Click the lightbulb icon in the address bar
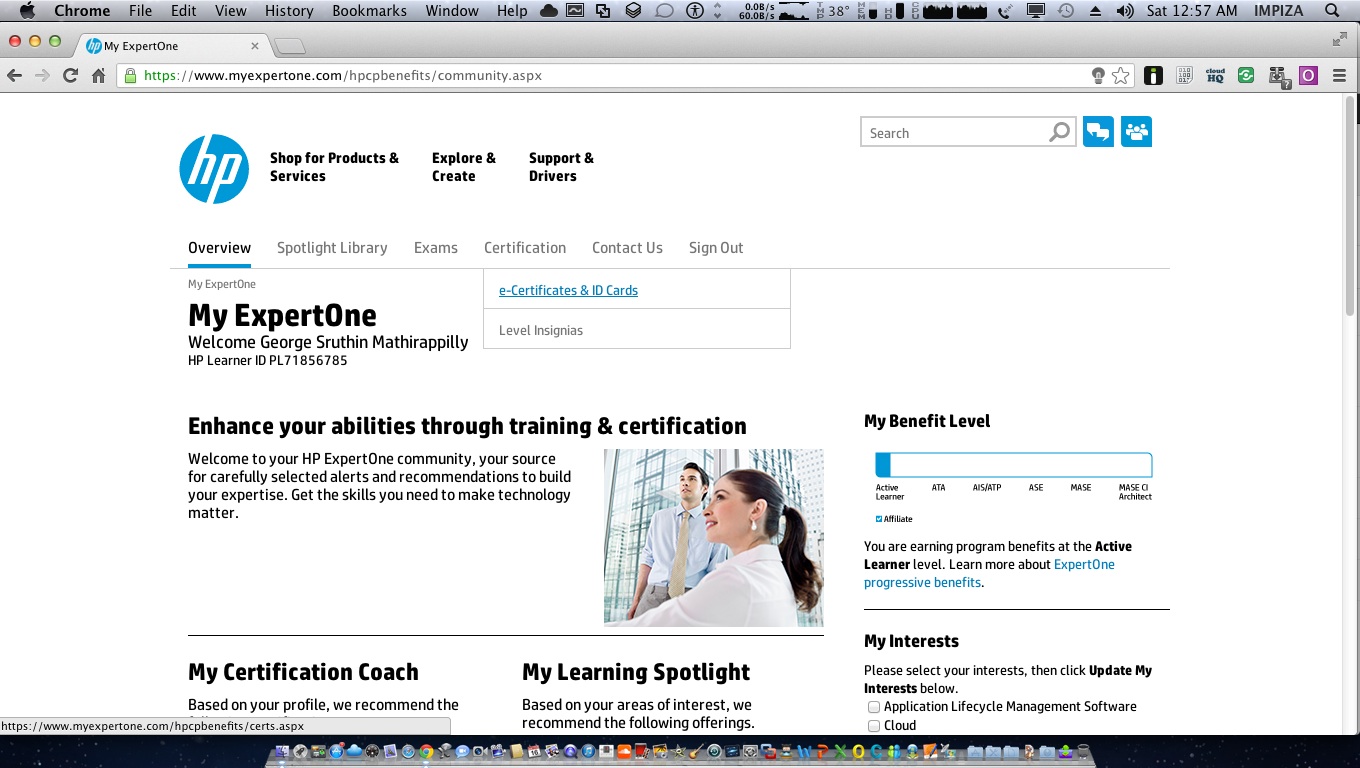The height and width of the screenshot is (768, 1360). (x=1098, y=75)
